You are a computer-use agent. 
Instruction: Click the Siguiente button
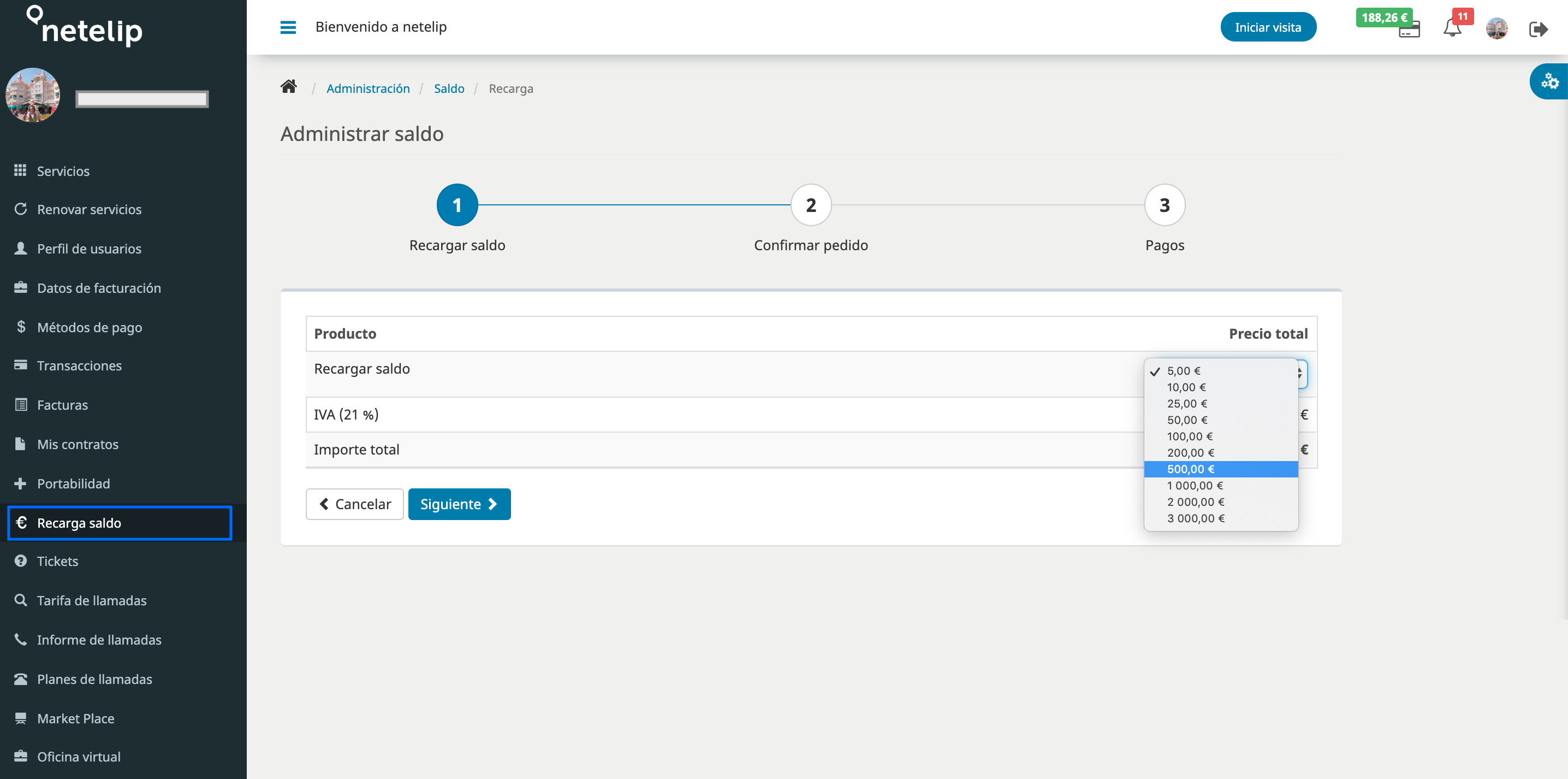459,504
